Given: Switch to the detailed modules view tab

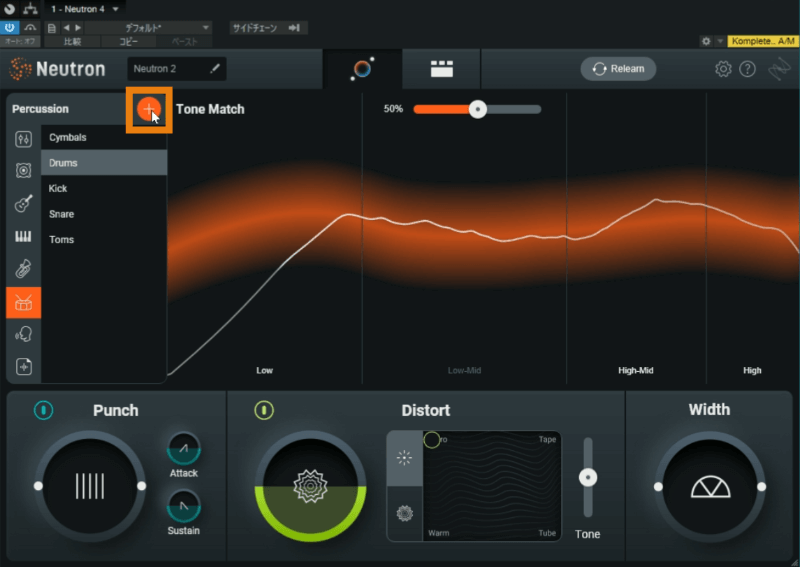Looking at the screenshot, I should (441, 69).
